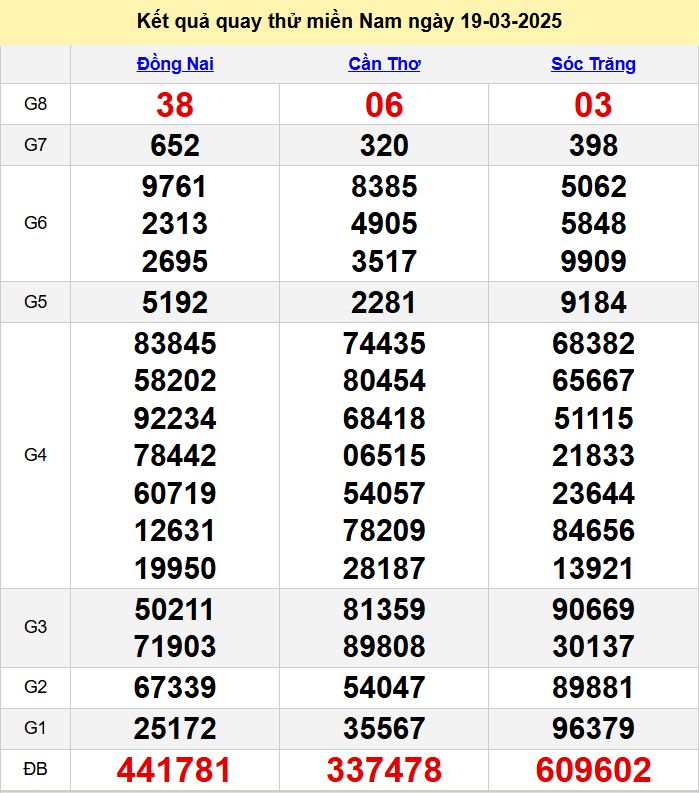
Task: Click G6 number 2313
Action: tap(175, 224)
